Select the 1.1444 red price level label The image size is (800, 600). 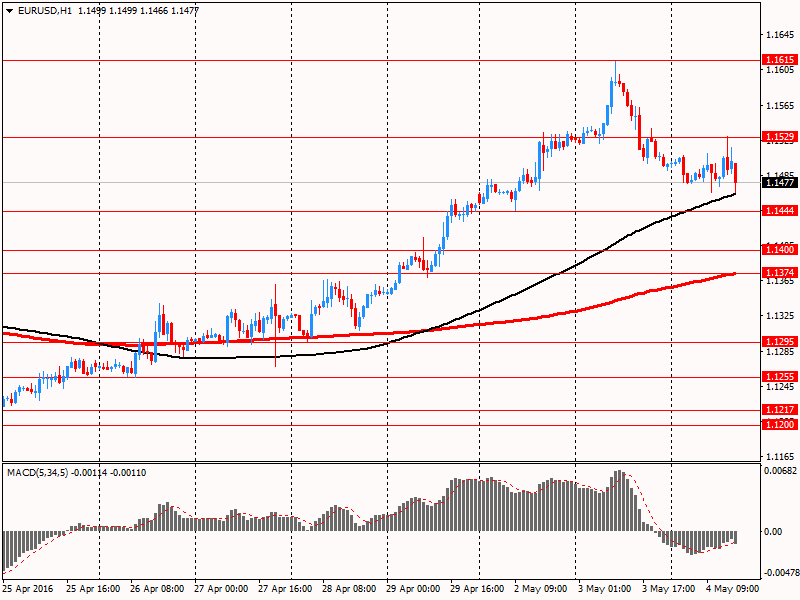pos(780,211)
